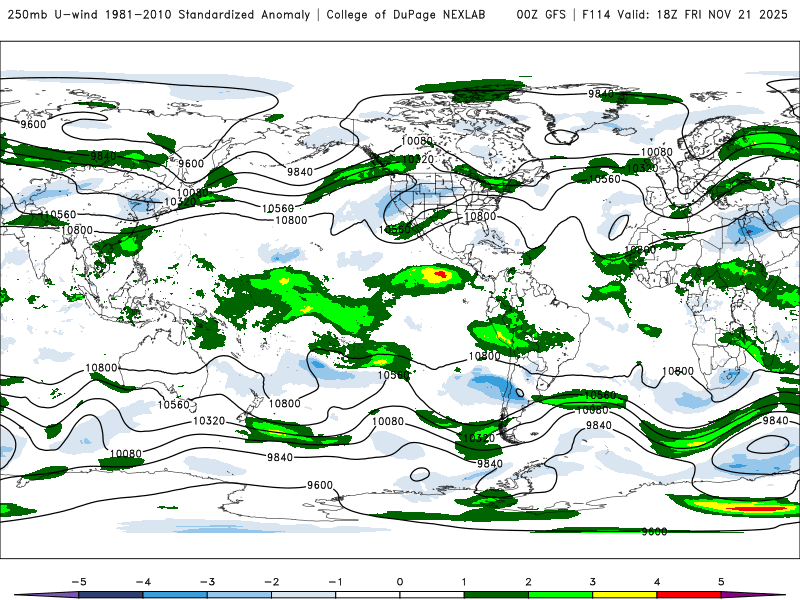Click the closed contour oval over Greenland
The height and width of the screenshot is (600, 800).
[x=561, y=137]
